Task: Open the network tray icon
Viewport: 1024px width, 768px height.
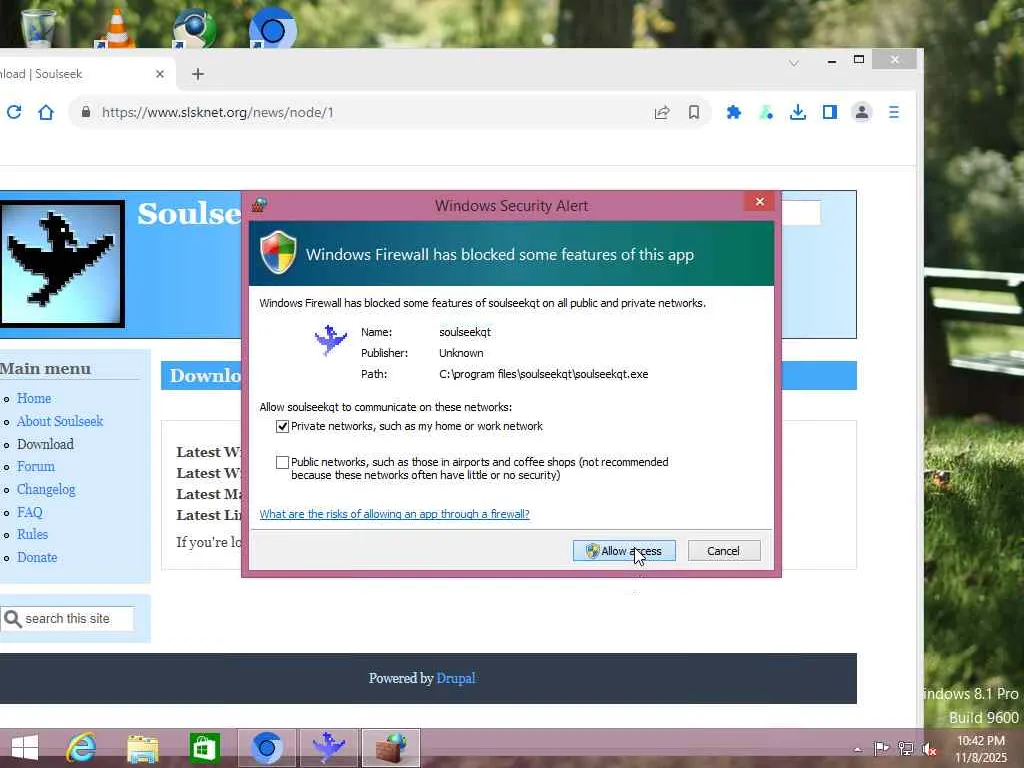Action: point(905,748)
